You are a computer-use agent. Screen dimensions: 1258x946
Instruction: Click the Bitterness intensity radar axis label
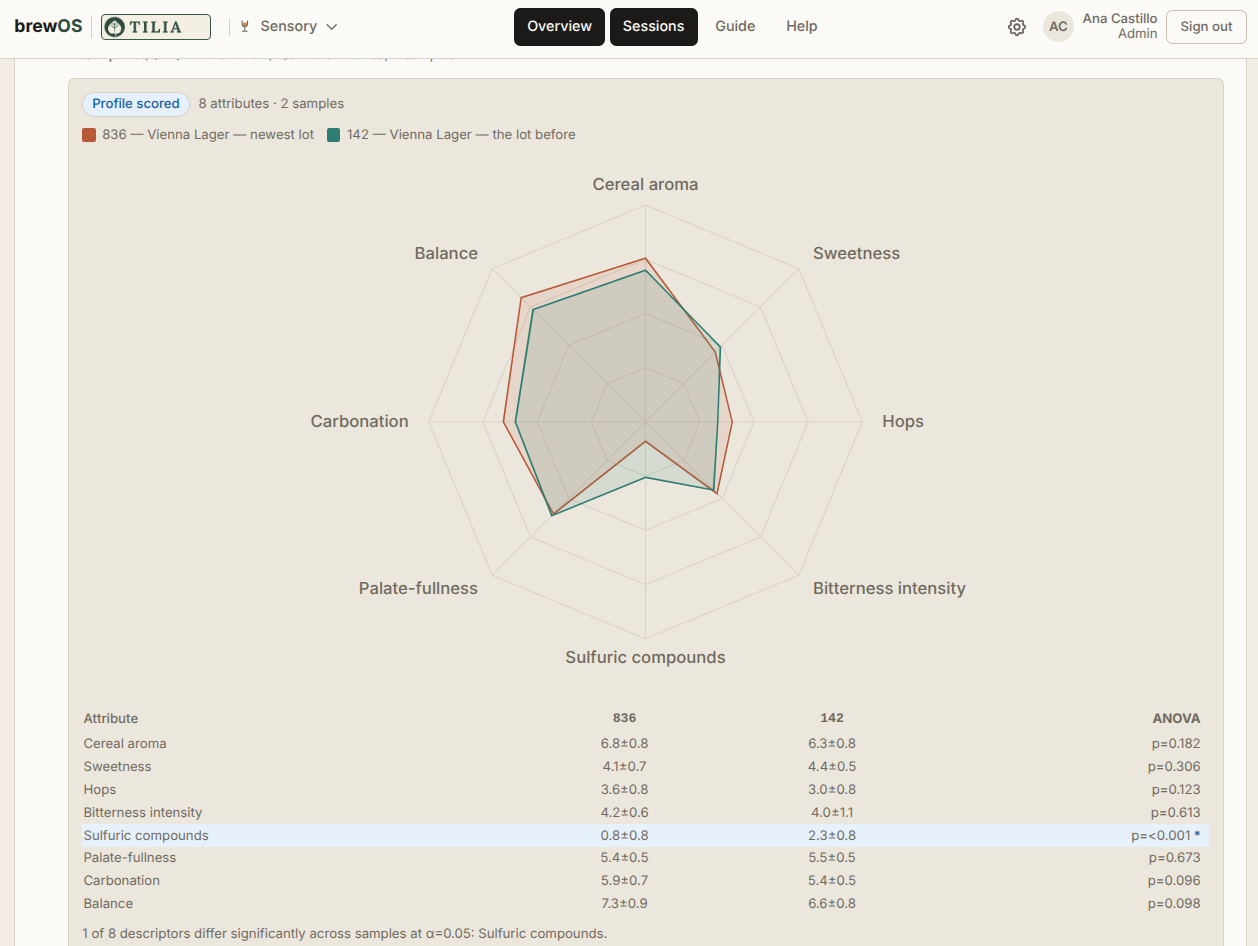(x=889, y=588)
